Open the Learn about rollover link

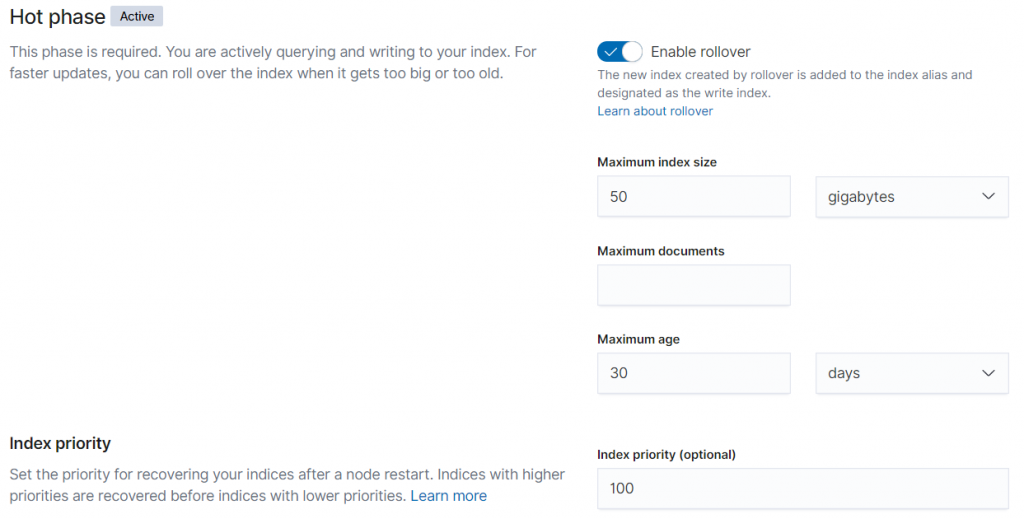click(655, 111)
